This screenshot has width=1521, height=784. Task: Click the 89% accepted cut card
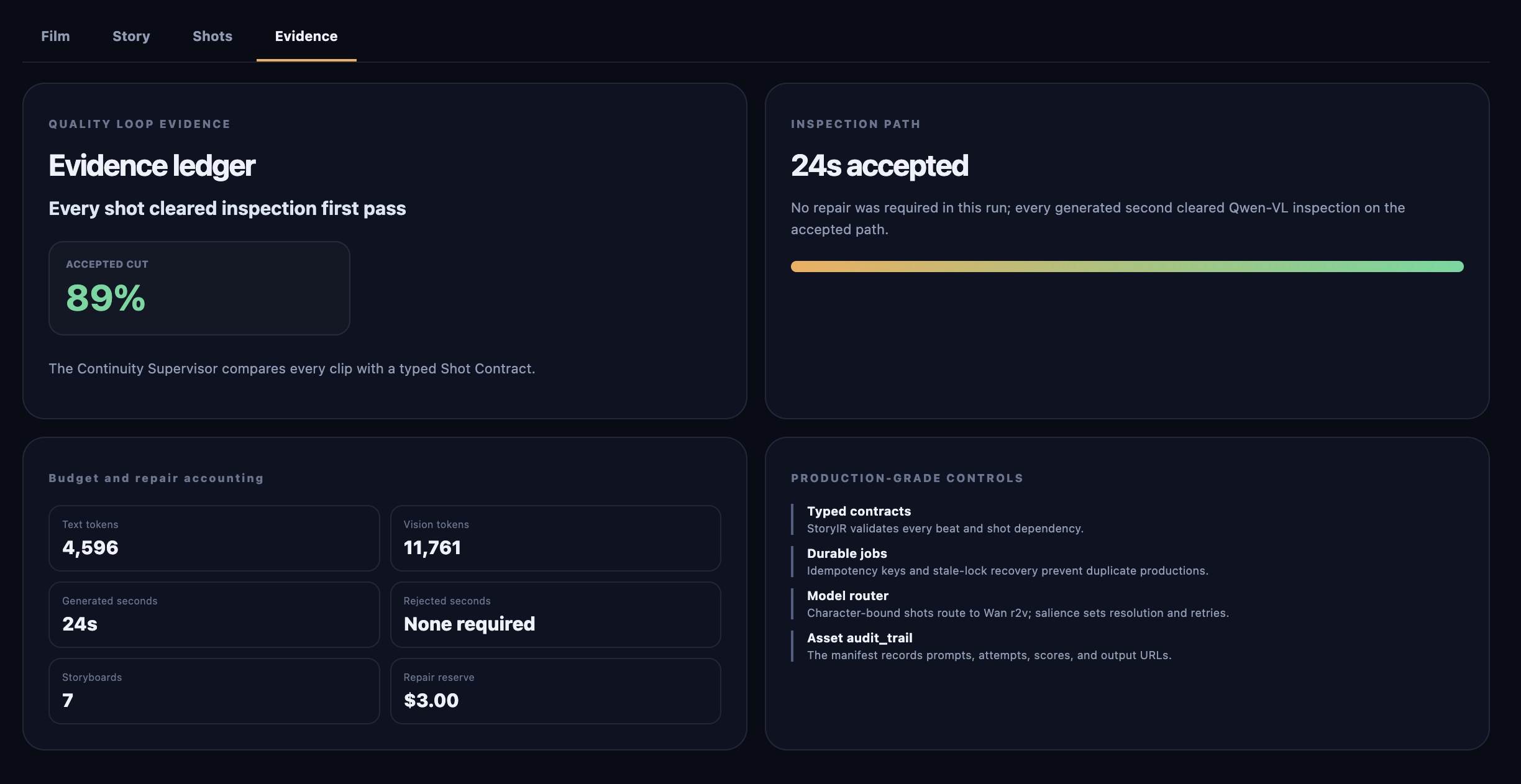point(199,288)
